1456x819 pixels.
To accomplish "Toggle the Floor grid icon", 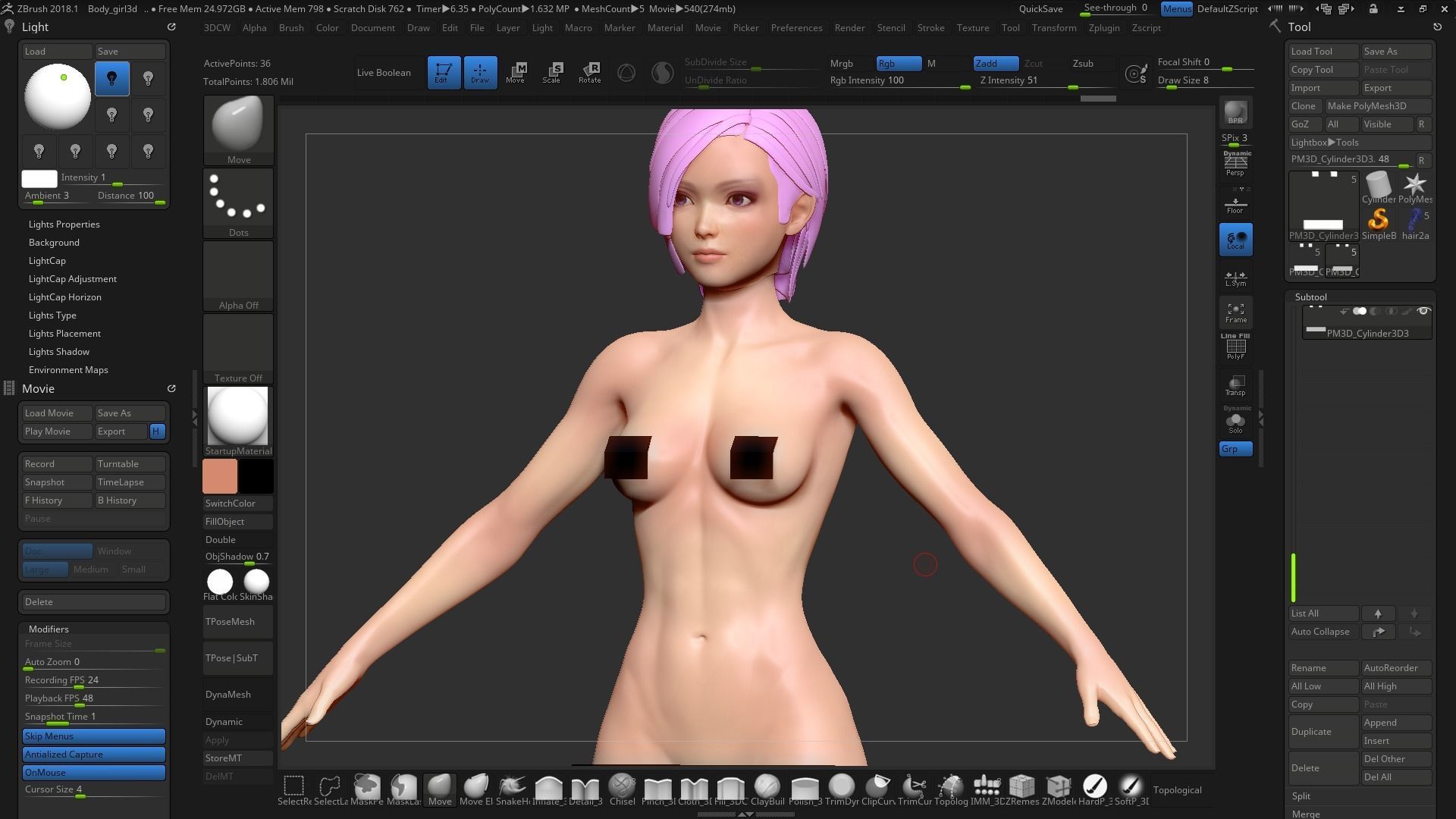I will [1235, 205].
